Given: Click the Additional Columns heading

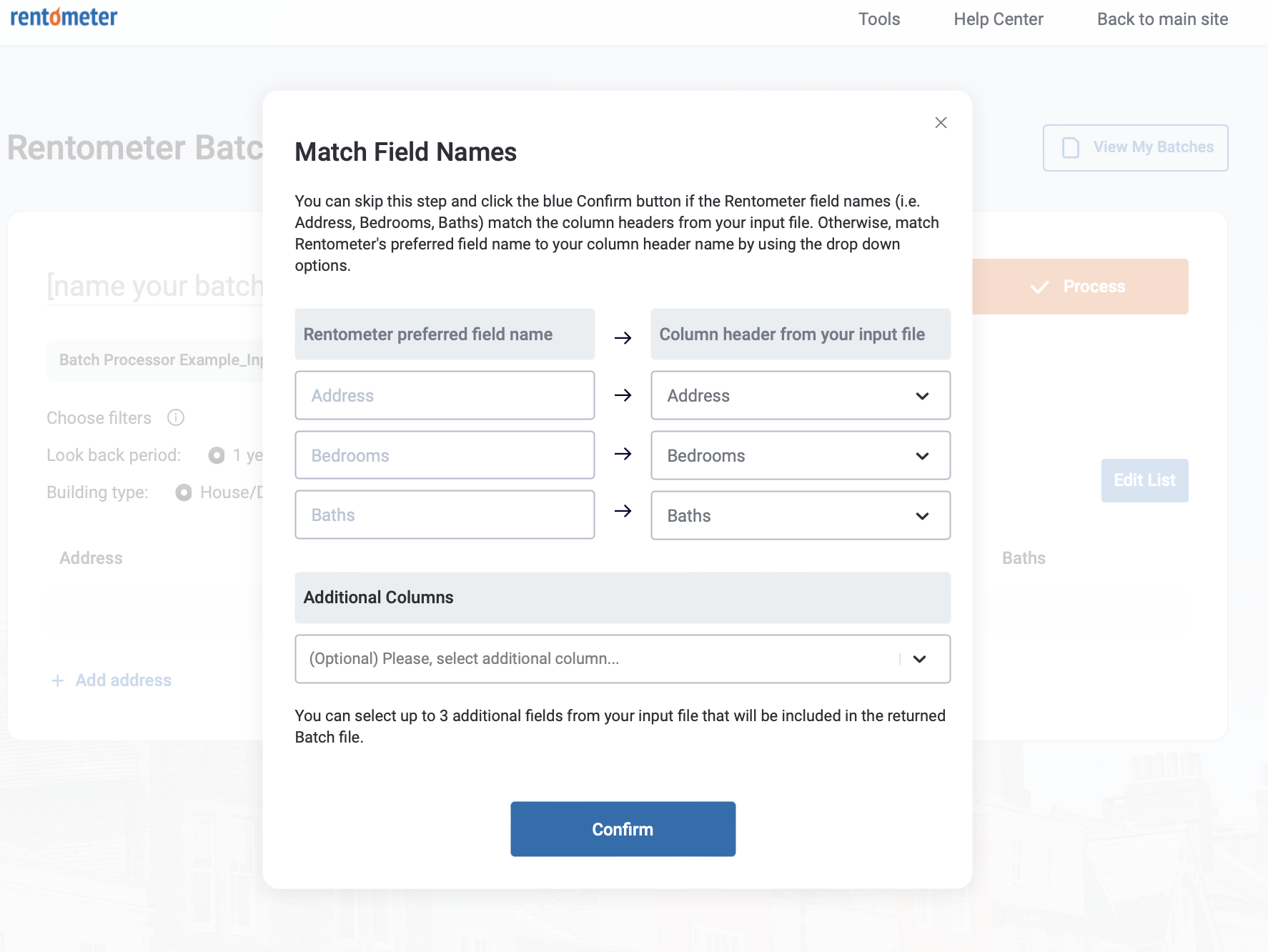Looking at the screenshot, I should 378,598.
